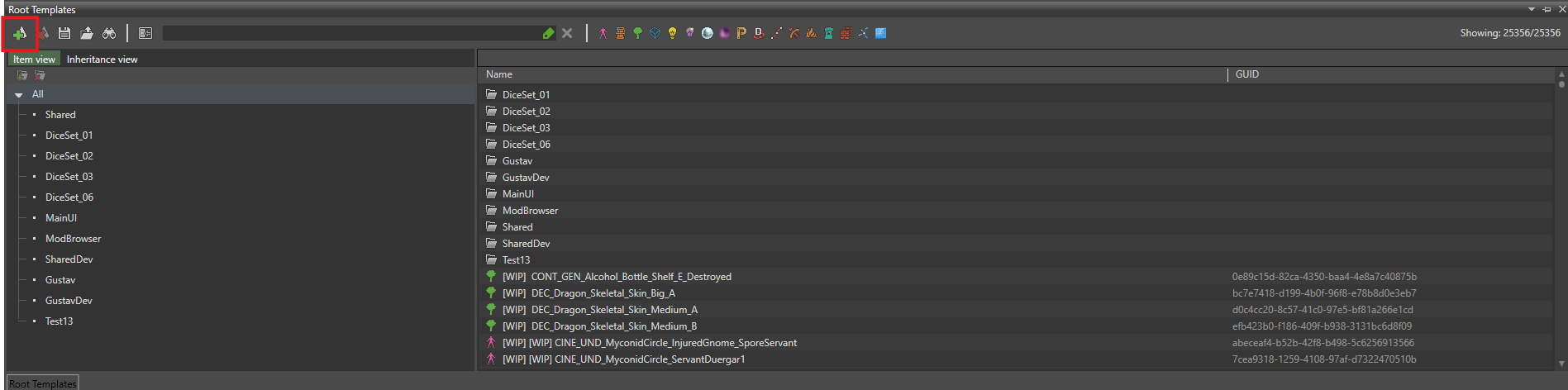The height and width of the screenshot is (390, 1568).
Task: Toggle the blue cube filter icon
Action: coord(655,33)
